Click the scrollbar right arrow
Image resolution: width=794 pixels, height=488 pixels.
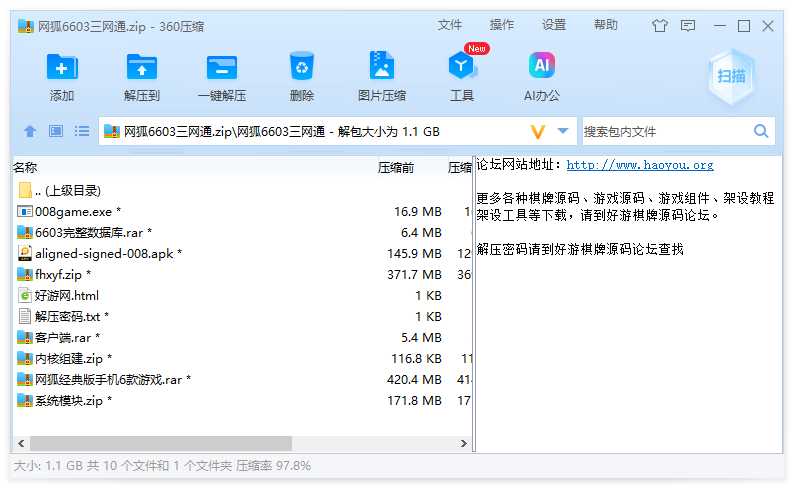click(x=463, y=443)
